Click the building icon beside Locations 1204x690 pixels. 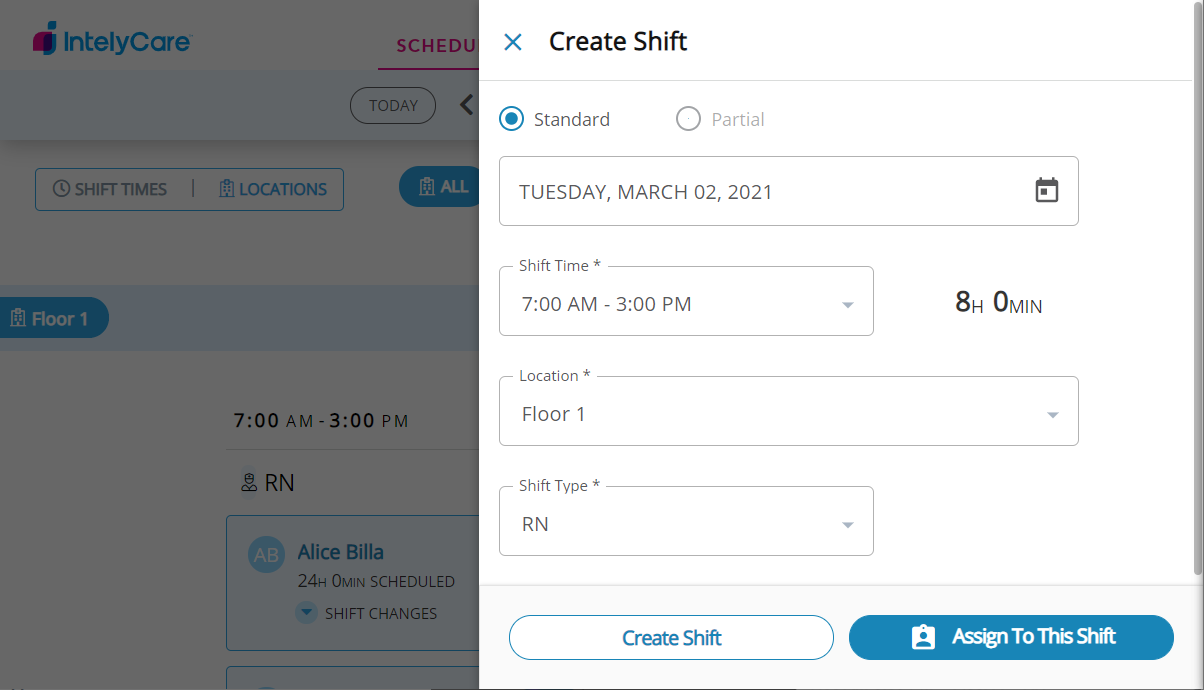pos(226,189)
